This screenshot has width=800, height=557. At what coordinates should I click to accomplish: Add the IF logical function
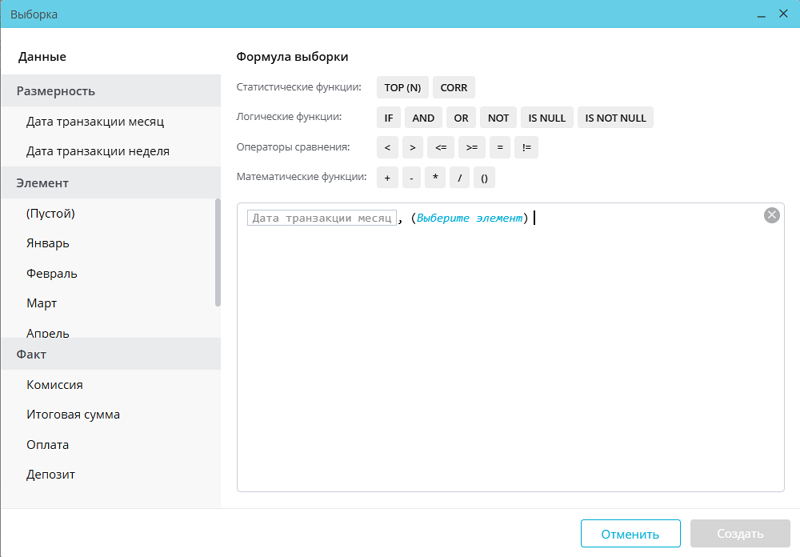(389, 118)
